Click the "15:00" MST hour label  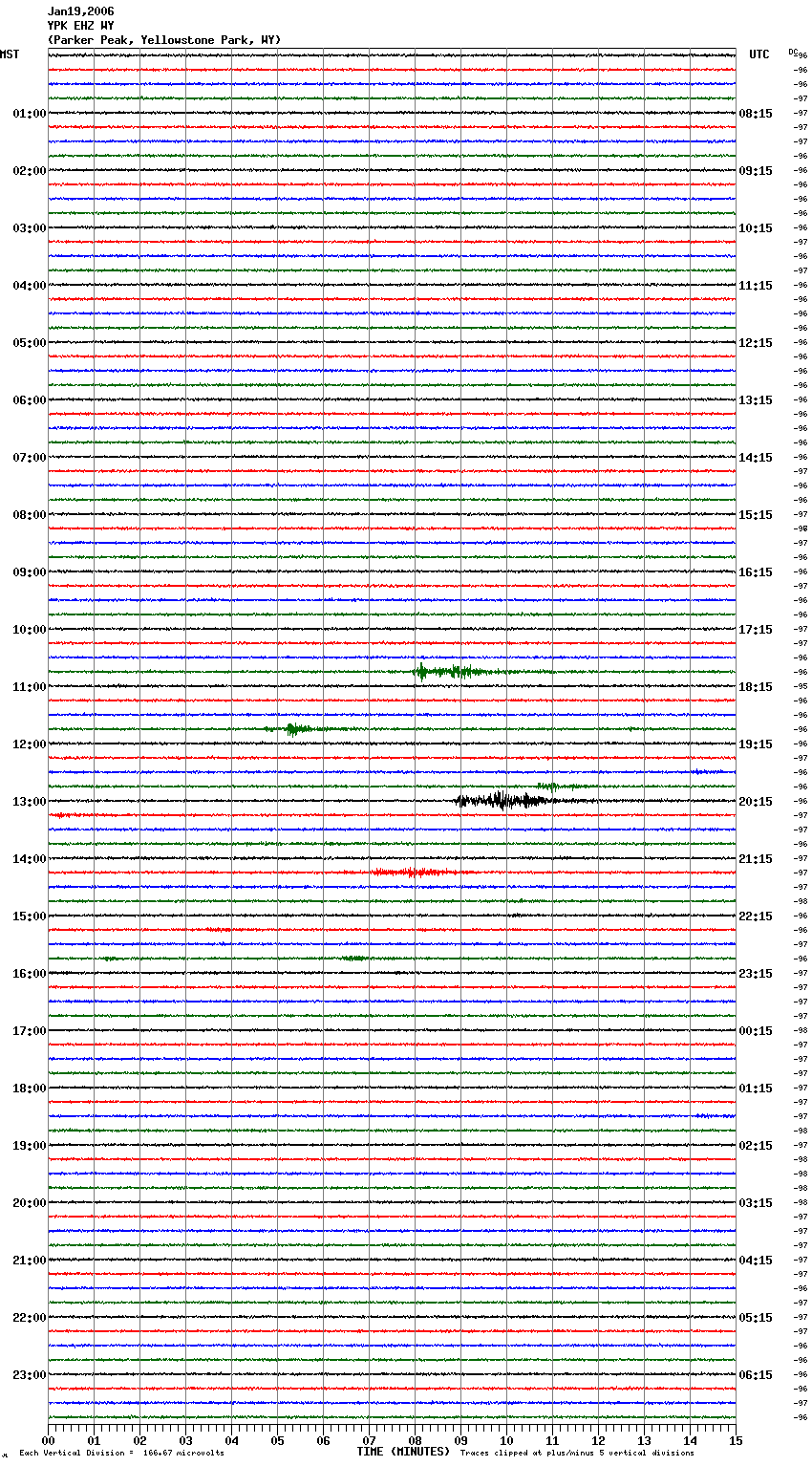pos(29,916)
